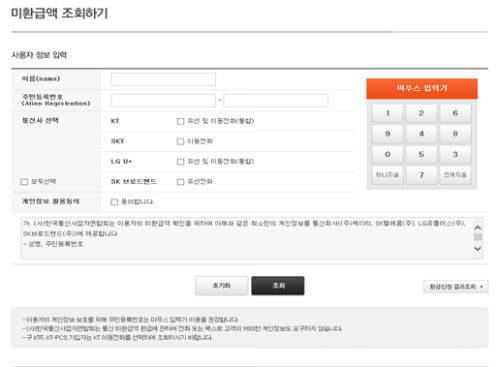
Task: Click the 마우스 입력기 orange header
Action: (x=422, y=89)
